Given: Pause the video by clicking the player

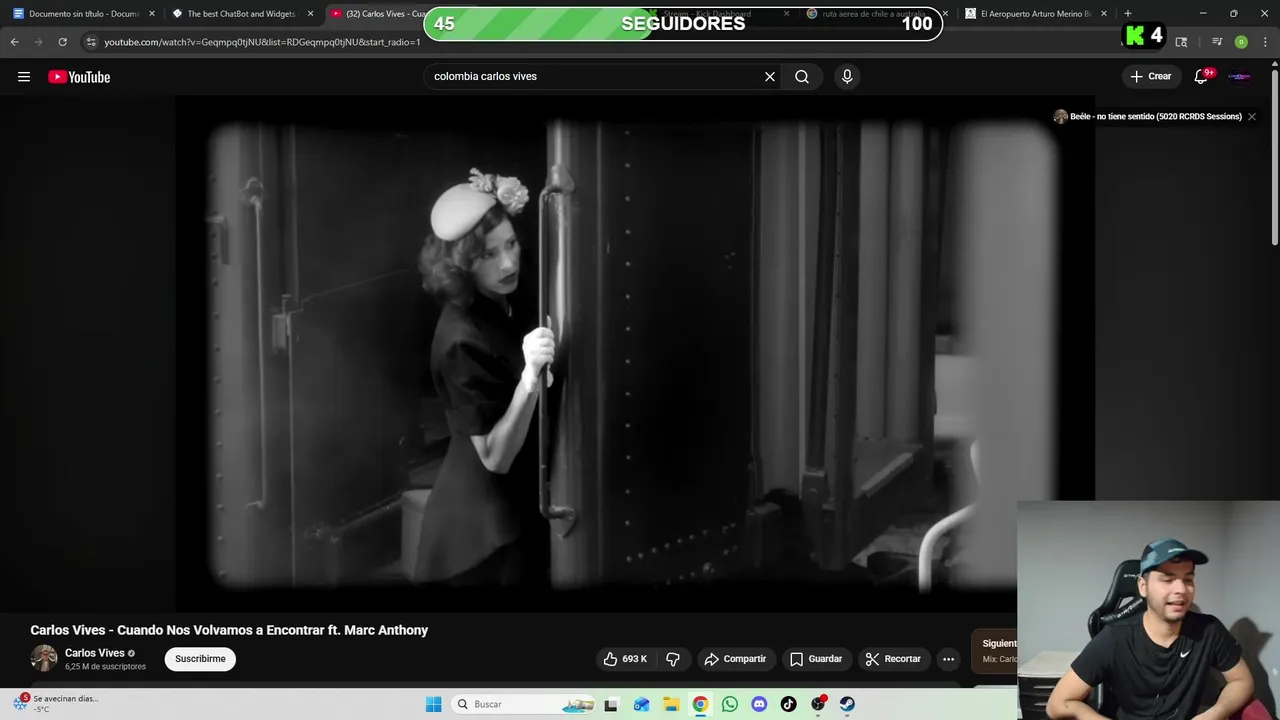Looking at the screenshot, I should click(635, 355).
